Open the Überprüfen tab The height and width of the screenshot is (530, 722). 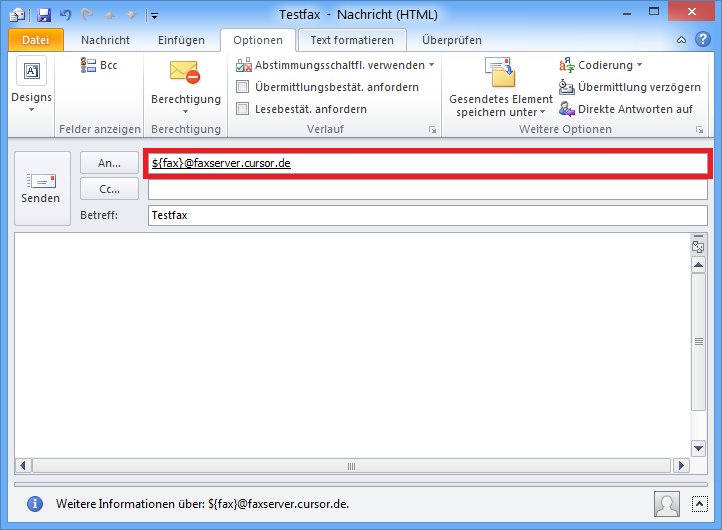(x=452, y=40)
